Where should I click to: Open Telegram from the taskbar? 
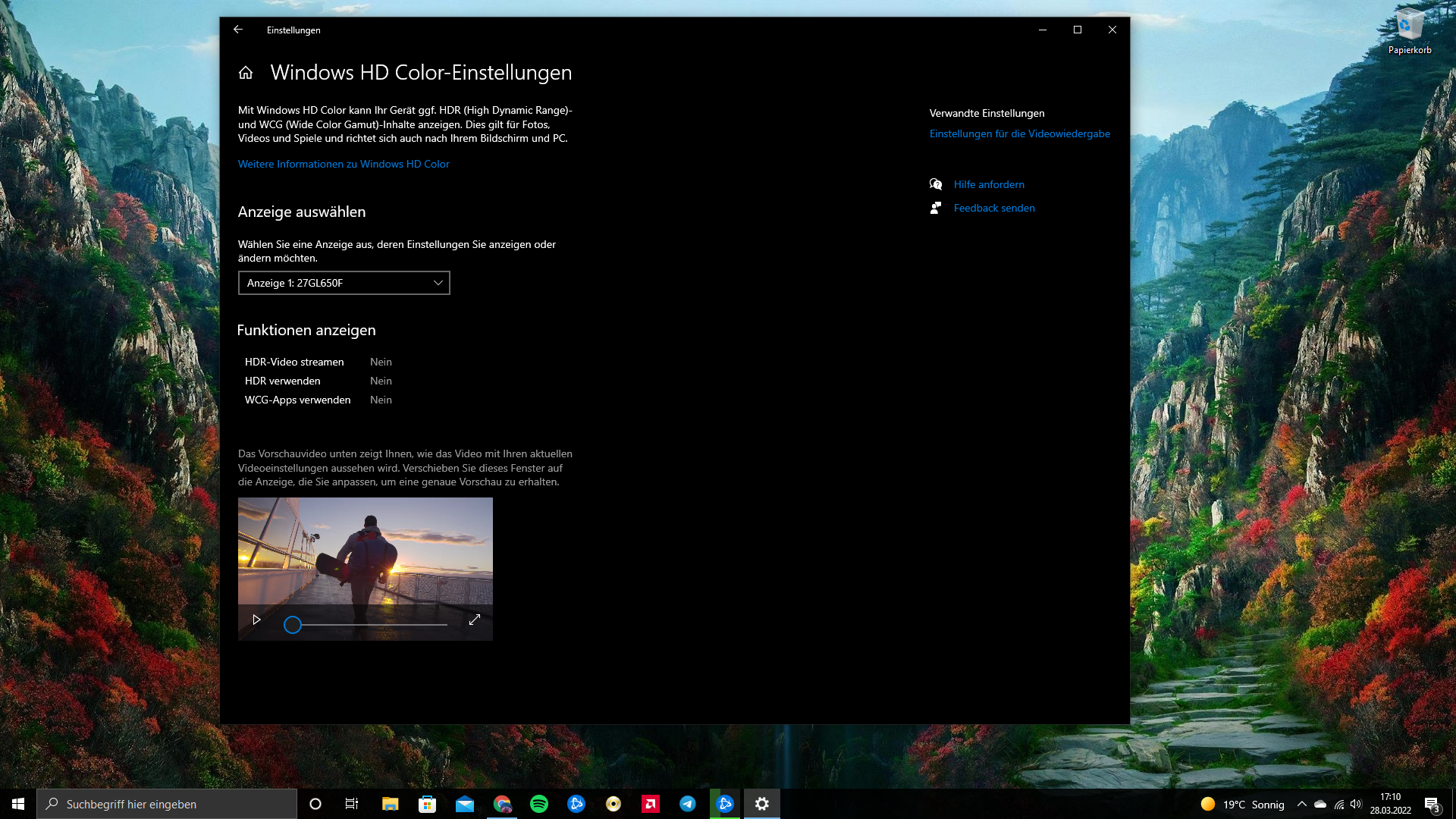point(688,804)
